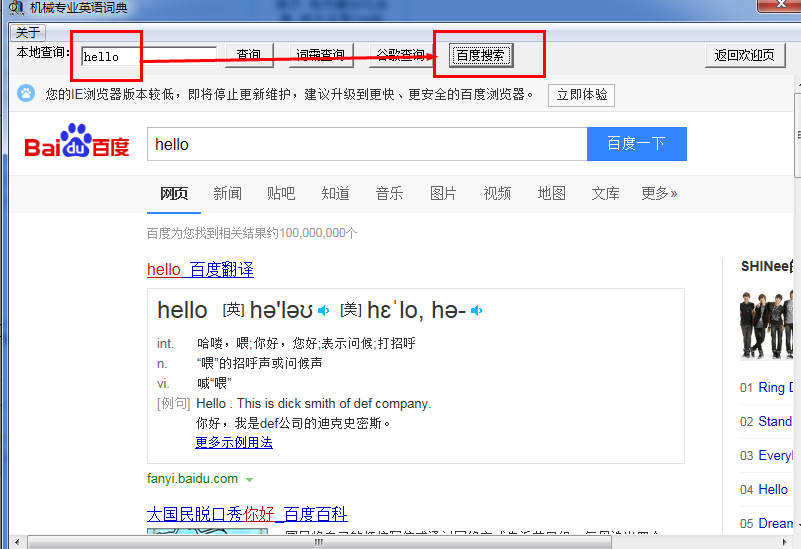The width and height of the screenshot is (801, 549).
Task: Expand the 更多» tab options
Action: [x=659, y=194]
